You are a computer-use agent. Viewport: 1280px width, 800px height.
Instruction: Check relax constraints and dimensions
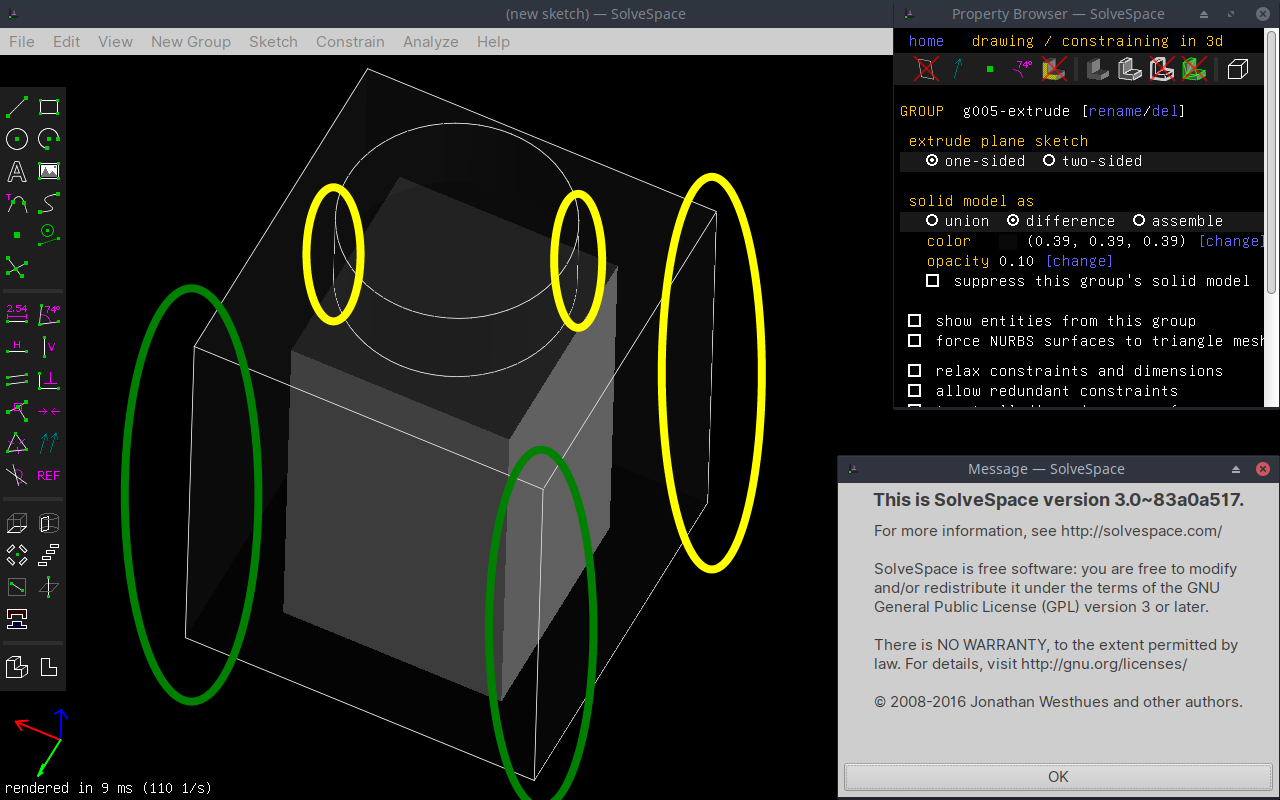914,371
